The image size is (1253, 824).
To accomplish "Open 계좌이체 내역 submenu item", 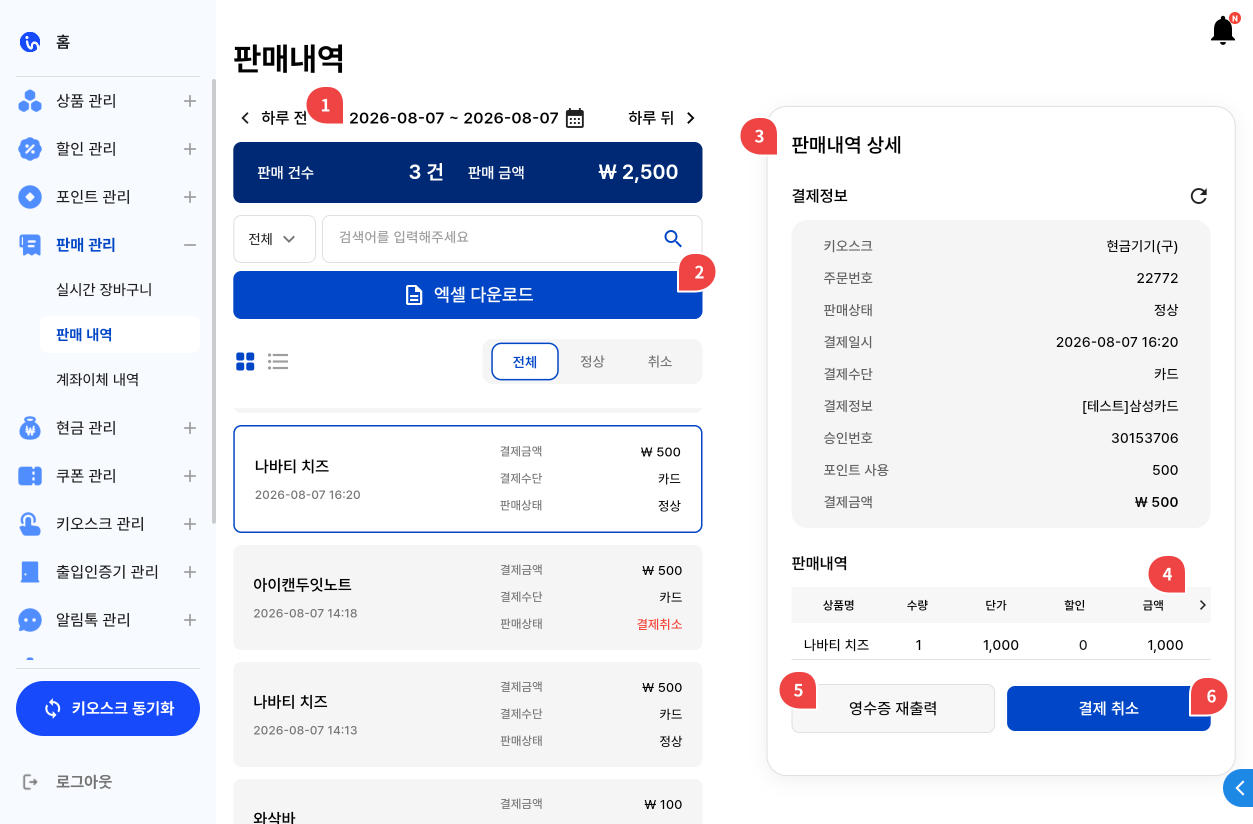I will coord(97,379).
